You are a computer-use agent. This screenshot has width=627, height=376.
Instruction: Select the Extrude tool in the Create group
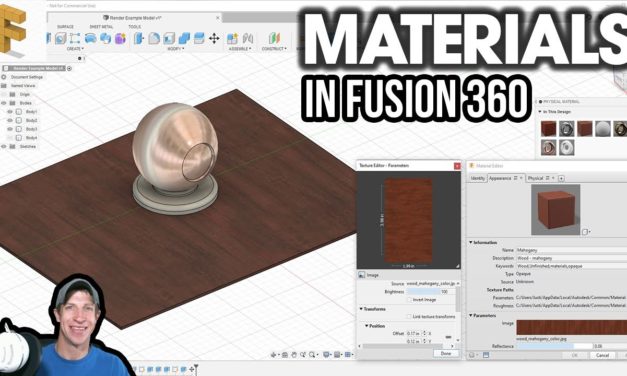coord(60,38)
